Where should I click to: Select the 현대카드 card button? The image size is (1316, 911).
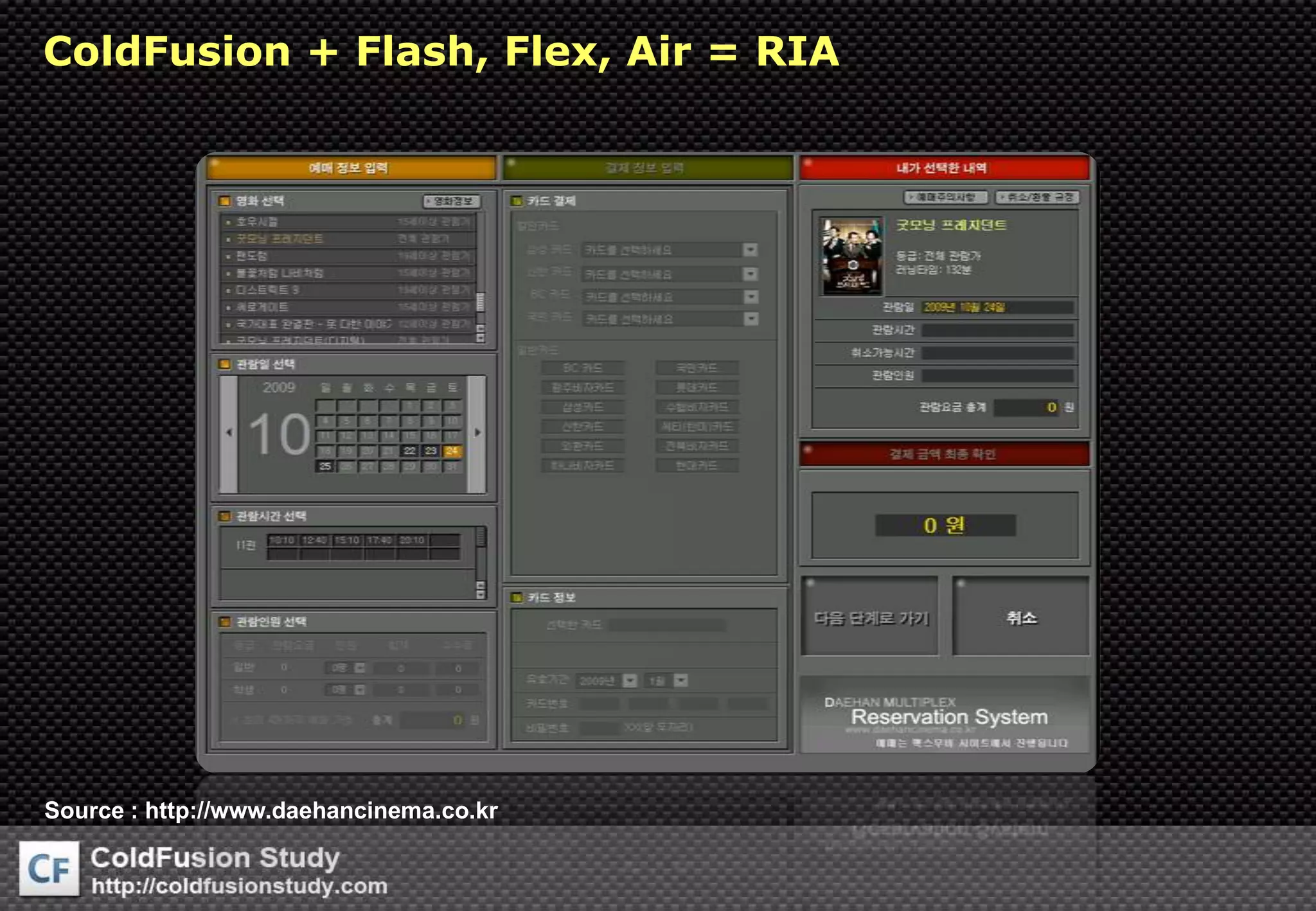pyautogui.click(x=697, y=465)
